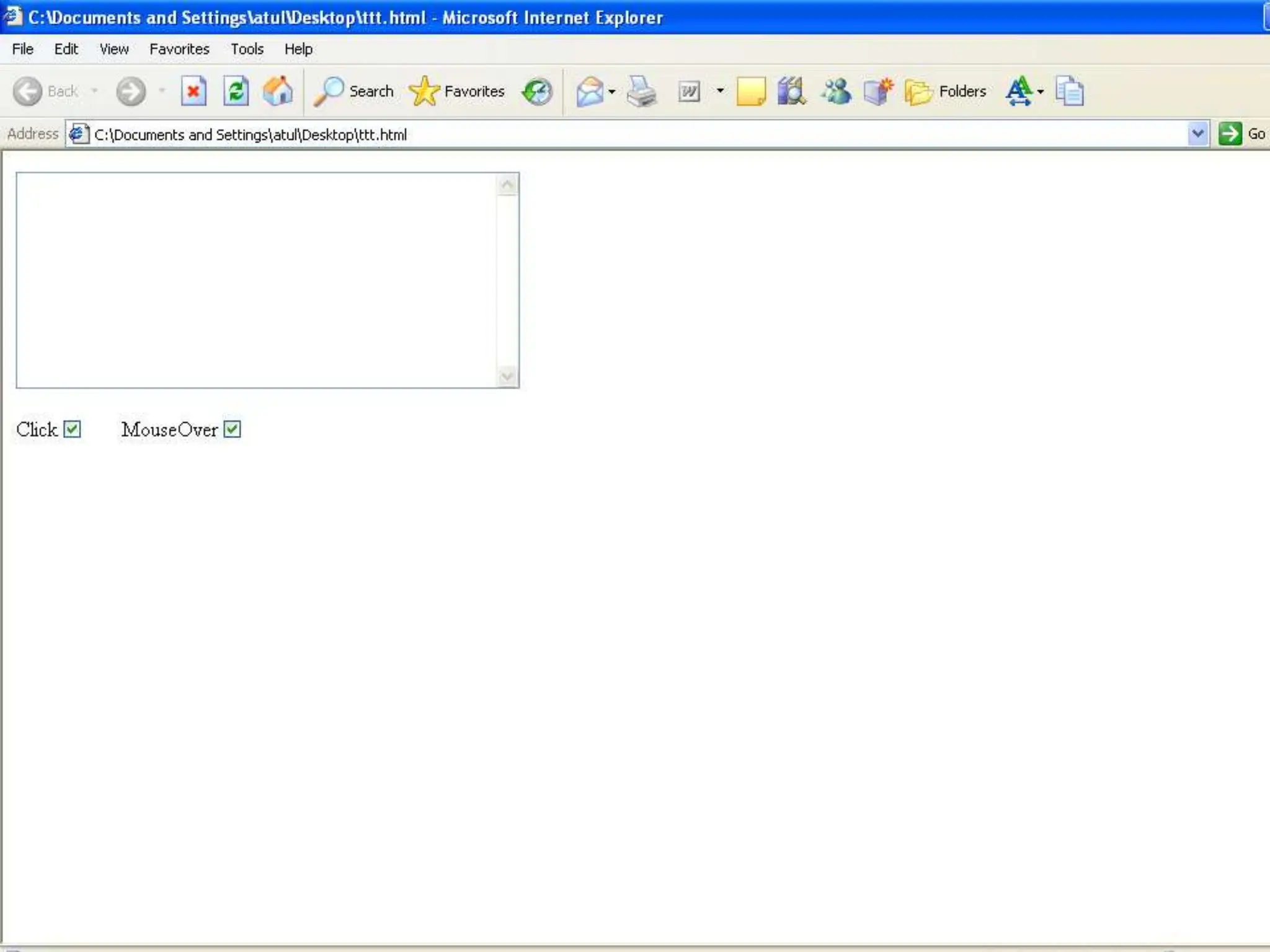Viewport: 1270px width, 952px height.
Task: Open the Tools menu
Action: click(247, 49)
